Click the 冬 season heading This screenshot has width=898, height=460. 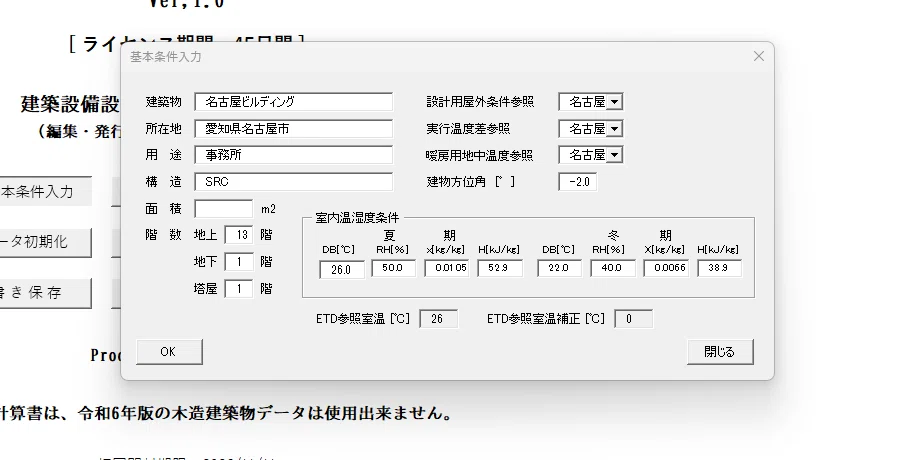613,235
